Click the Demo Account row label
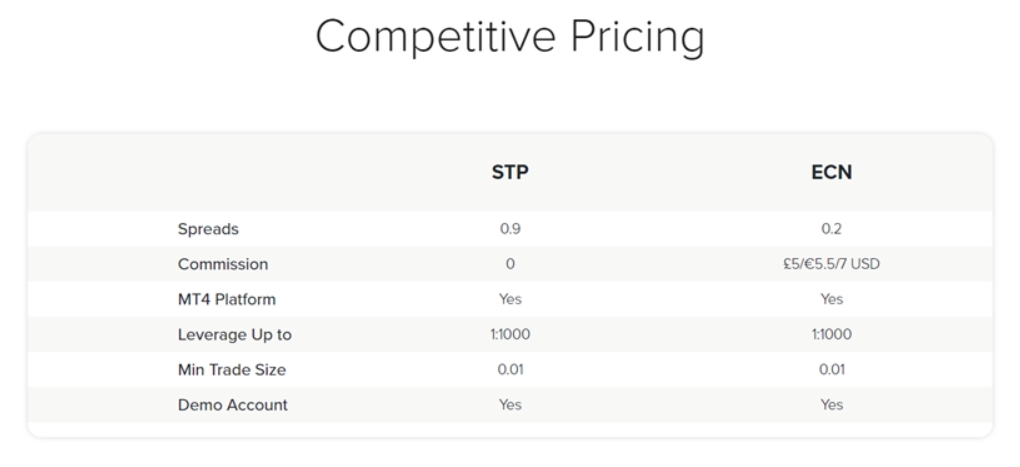The width and height of the screenshot is (1020, 467). pyautogui.click(x=233, y=405)
